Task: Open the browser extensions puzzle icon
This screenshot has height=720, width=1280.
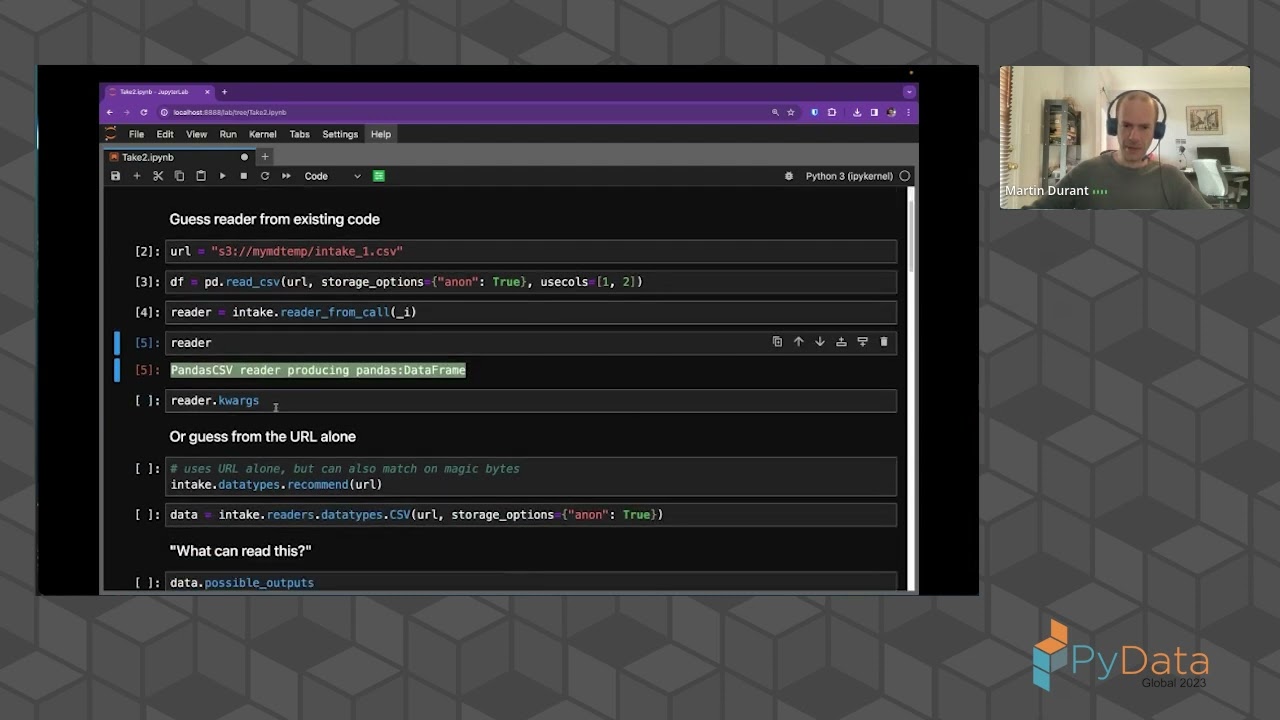Action: click(832, 112)
